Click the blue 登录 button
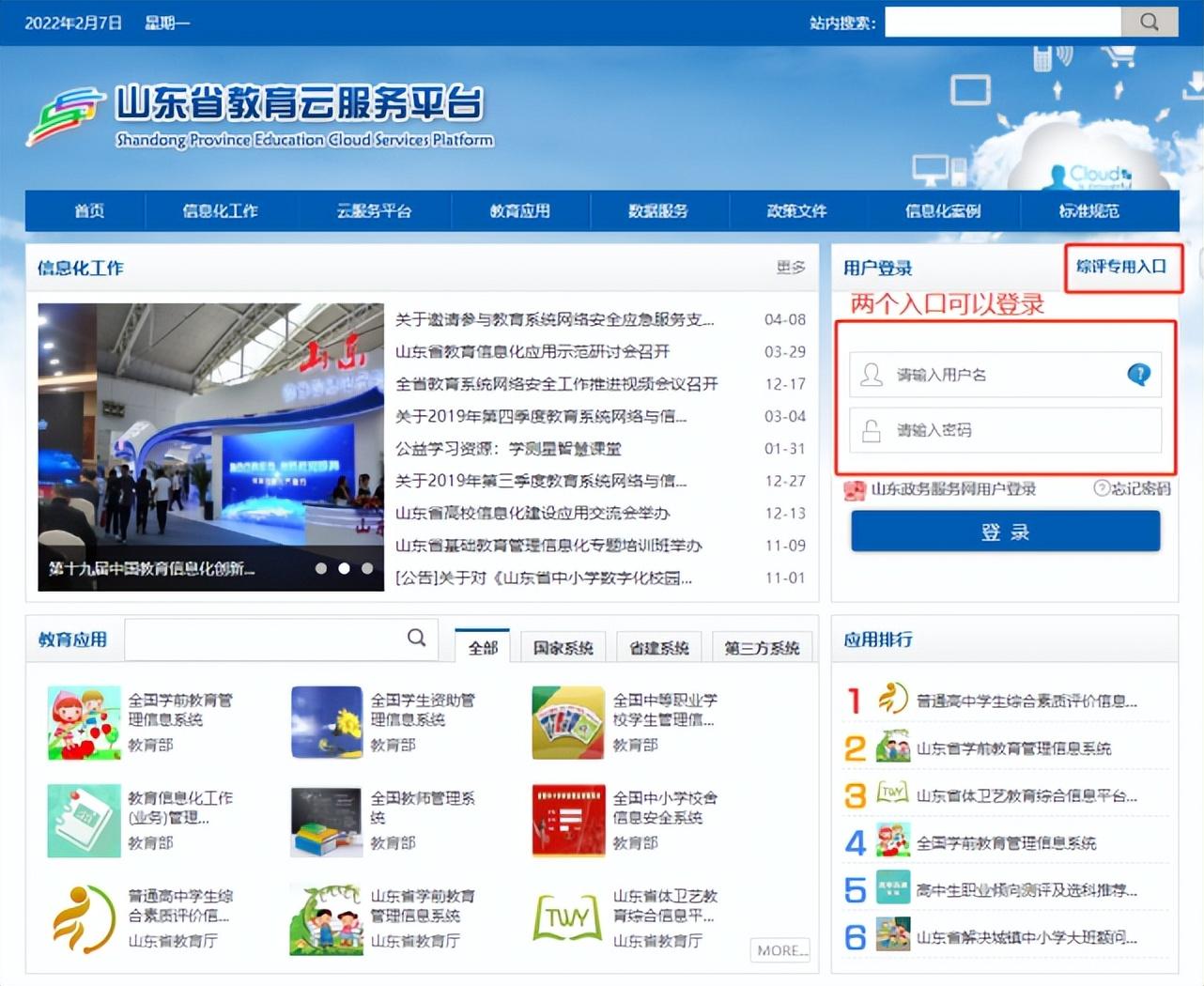 tap(1006, 532)
